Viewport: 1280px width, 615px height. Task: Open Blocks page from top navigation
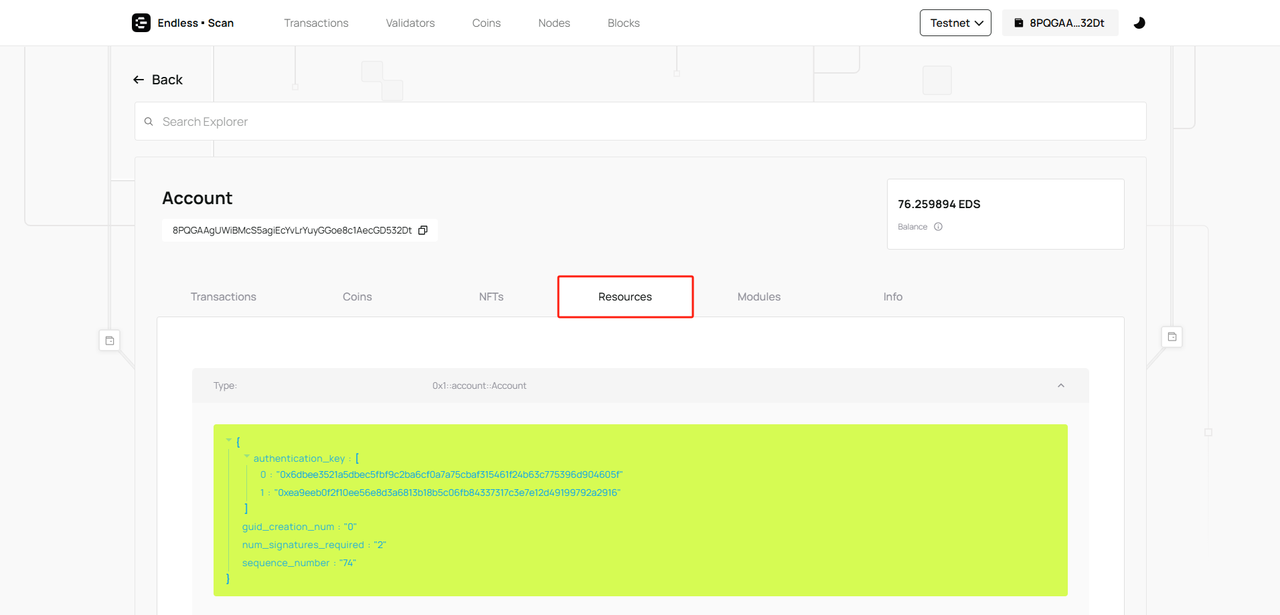coord(623,23)
